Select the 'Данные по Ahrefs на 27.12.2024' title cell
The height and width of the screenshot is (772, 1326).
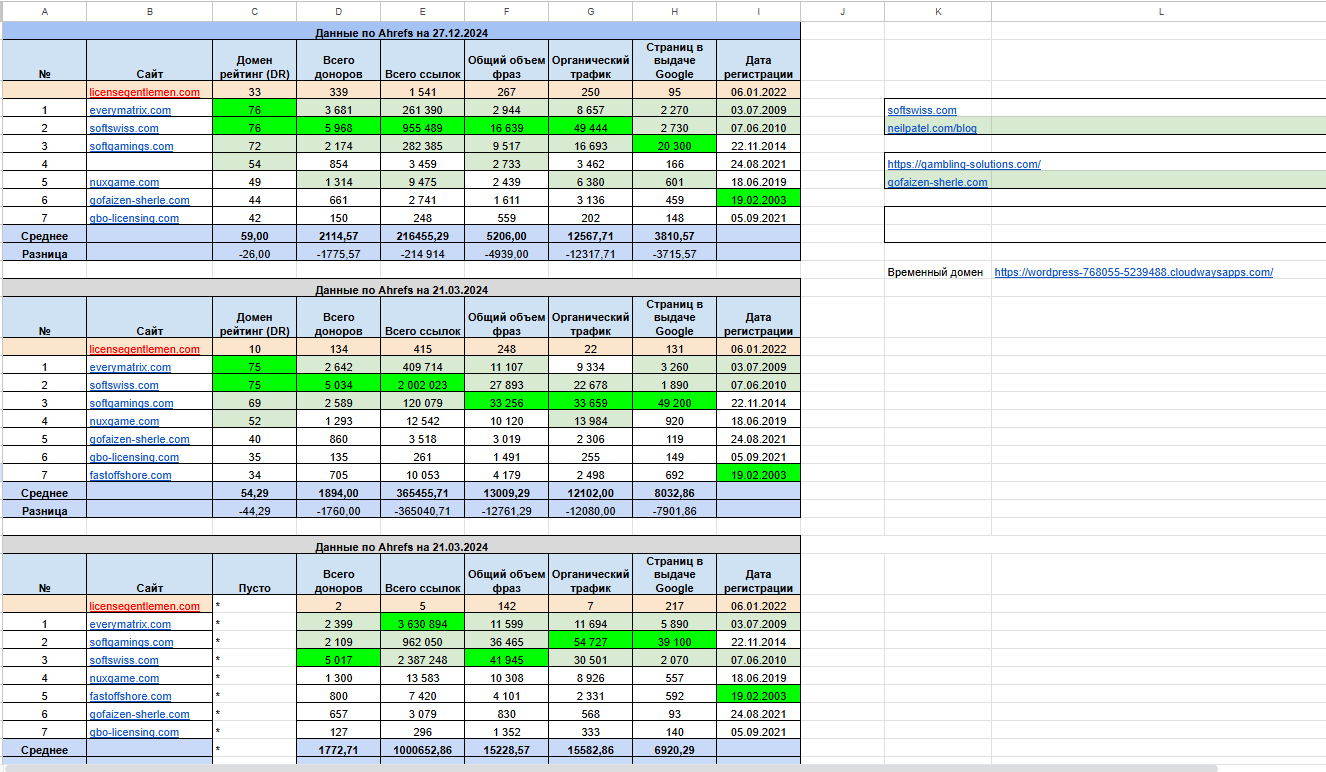(401, 32)
